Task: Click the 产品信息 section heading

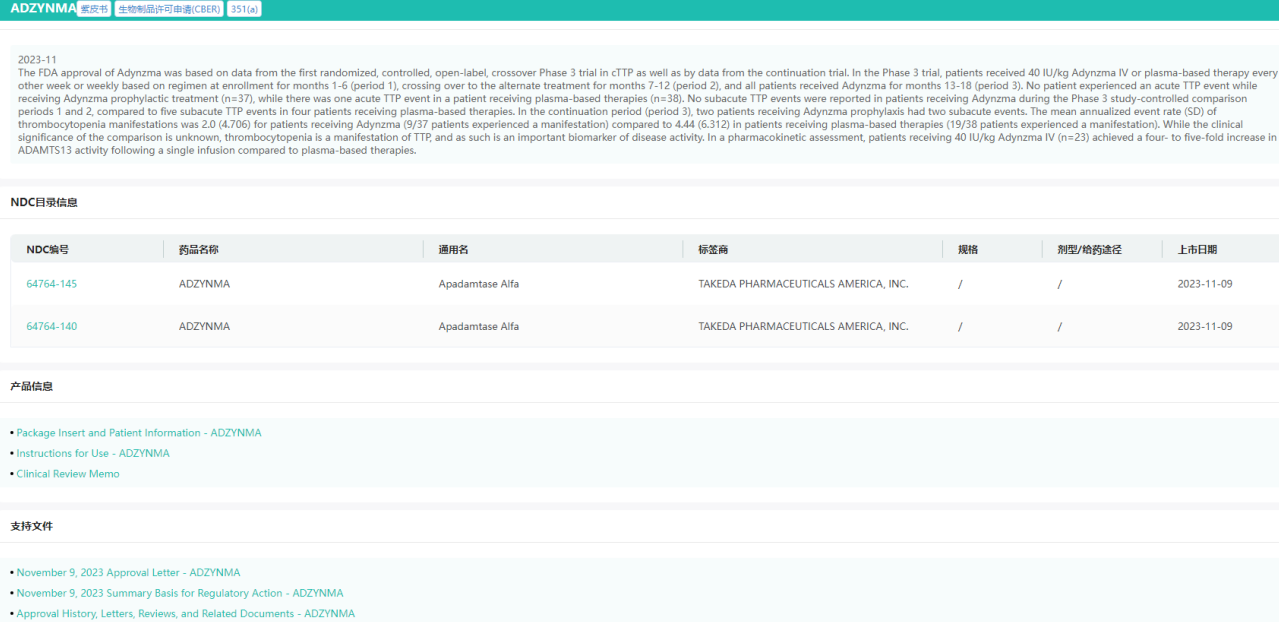Action: pyautogui.click(x=32, y=386)
